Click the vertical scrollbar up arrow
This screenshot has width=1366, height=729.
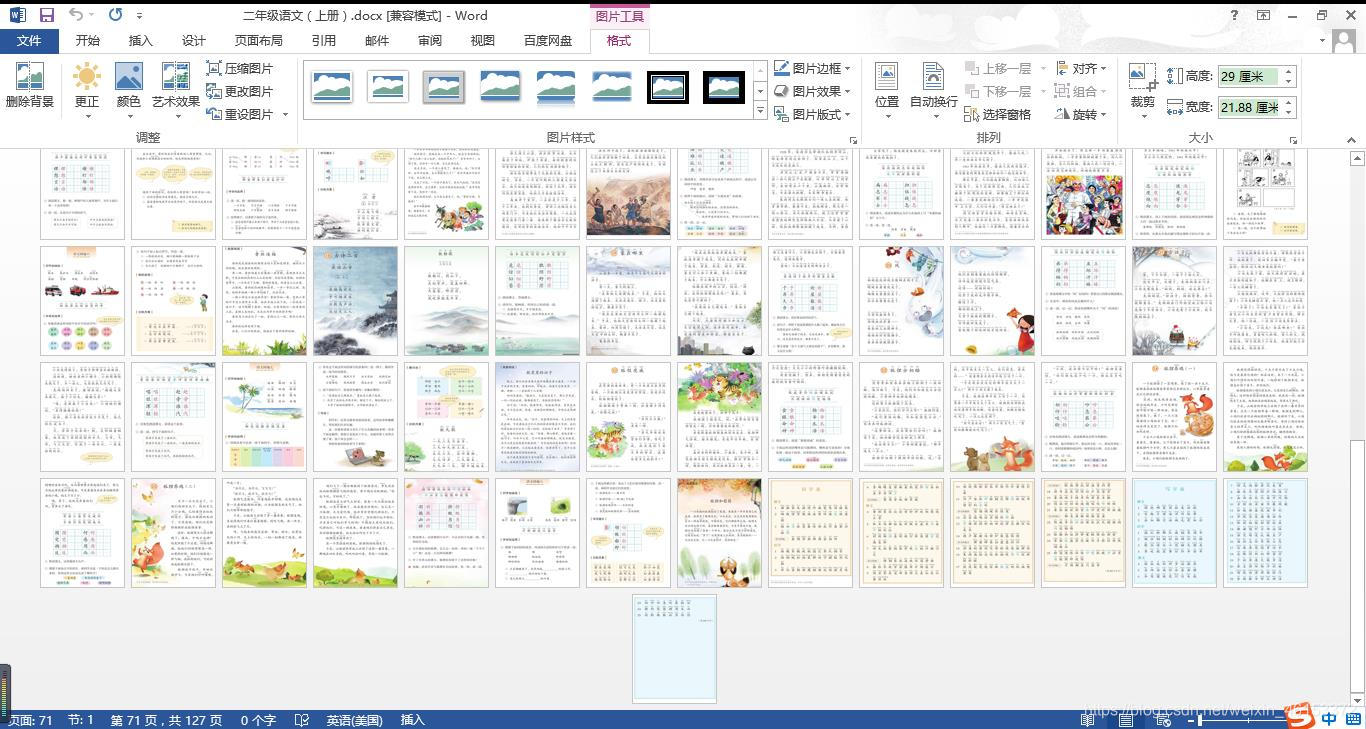[1357, 158]
